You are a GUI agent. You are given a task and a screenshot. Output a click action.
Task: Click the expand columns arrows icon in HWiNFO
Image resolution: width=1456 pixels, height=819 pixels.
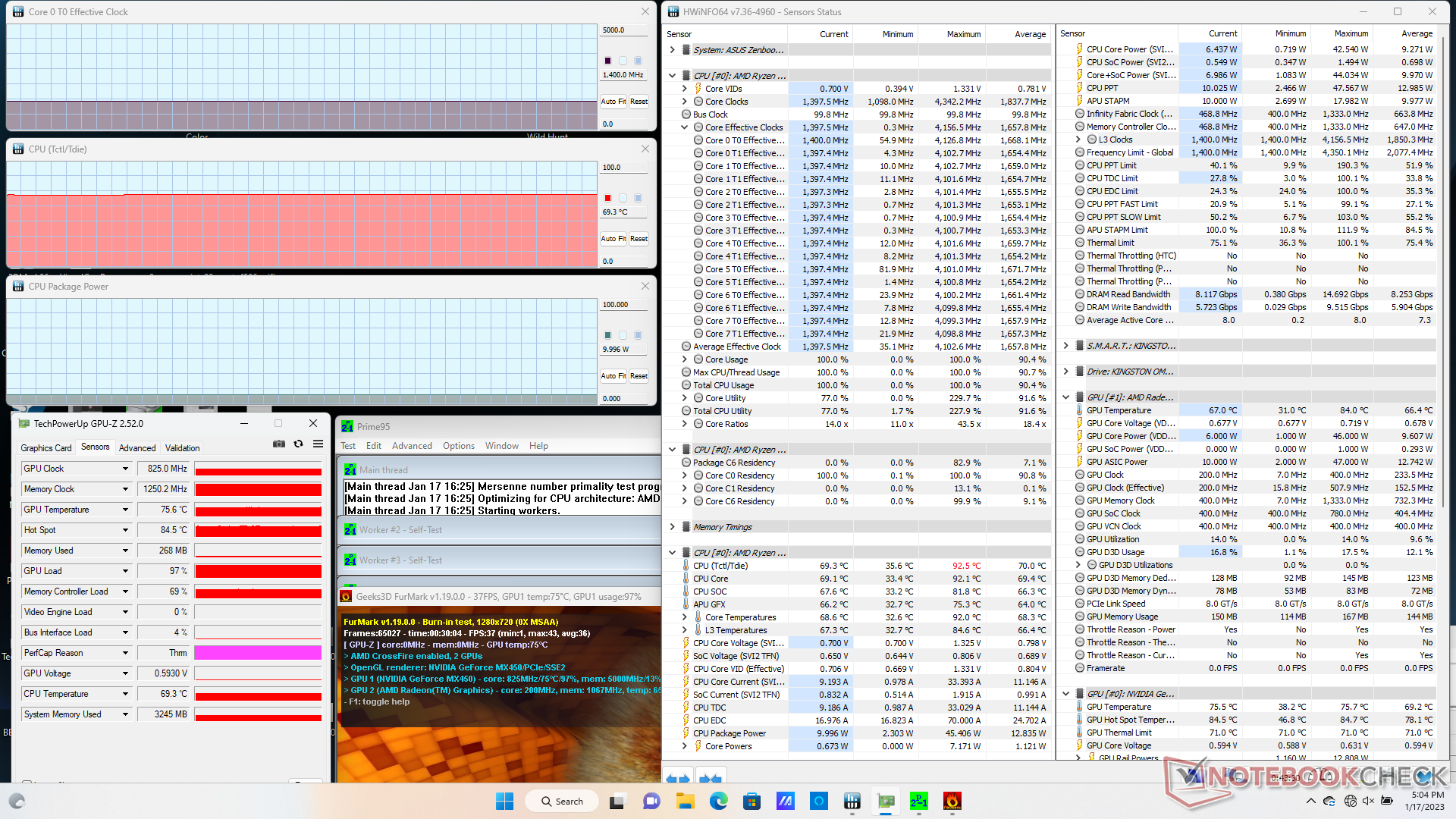[677, 778]
